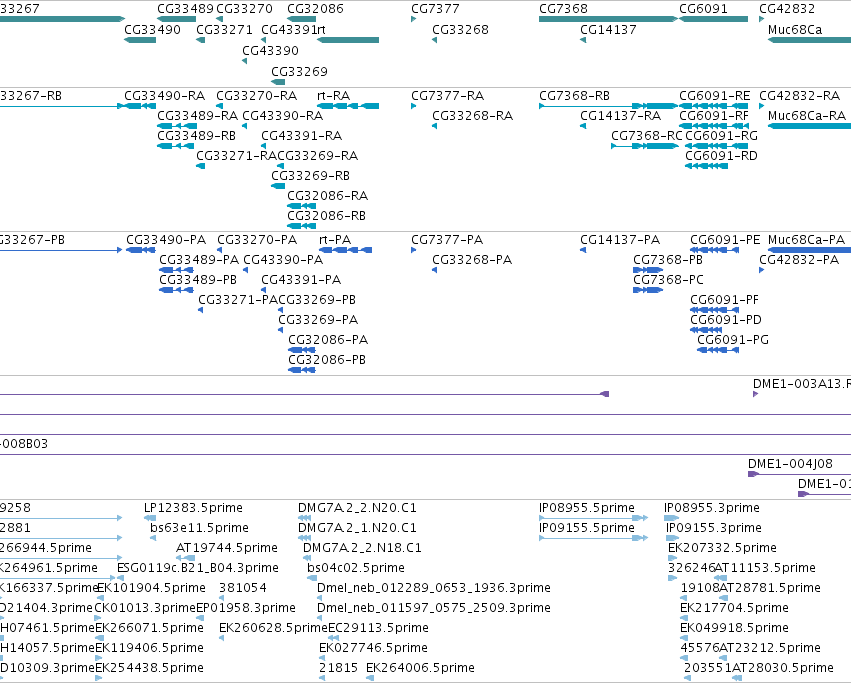
Task: Open the CG6091-PE protein label
Action: (725, 240)
